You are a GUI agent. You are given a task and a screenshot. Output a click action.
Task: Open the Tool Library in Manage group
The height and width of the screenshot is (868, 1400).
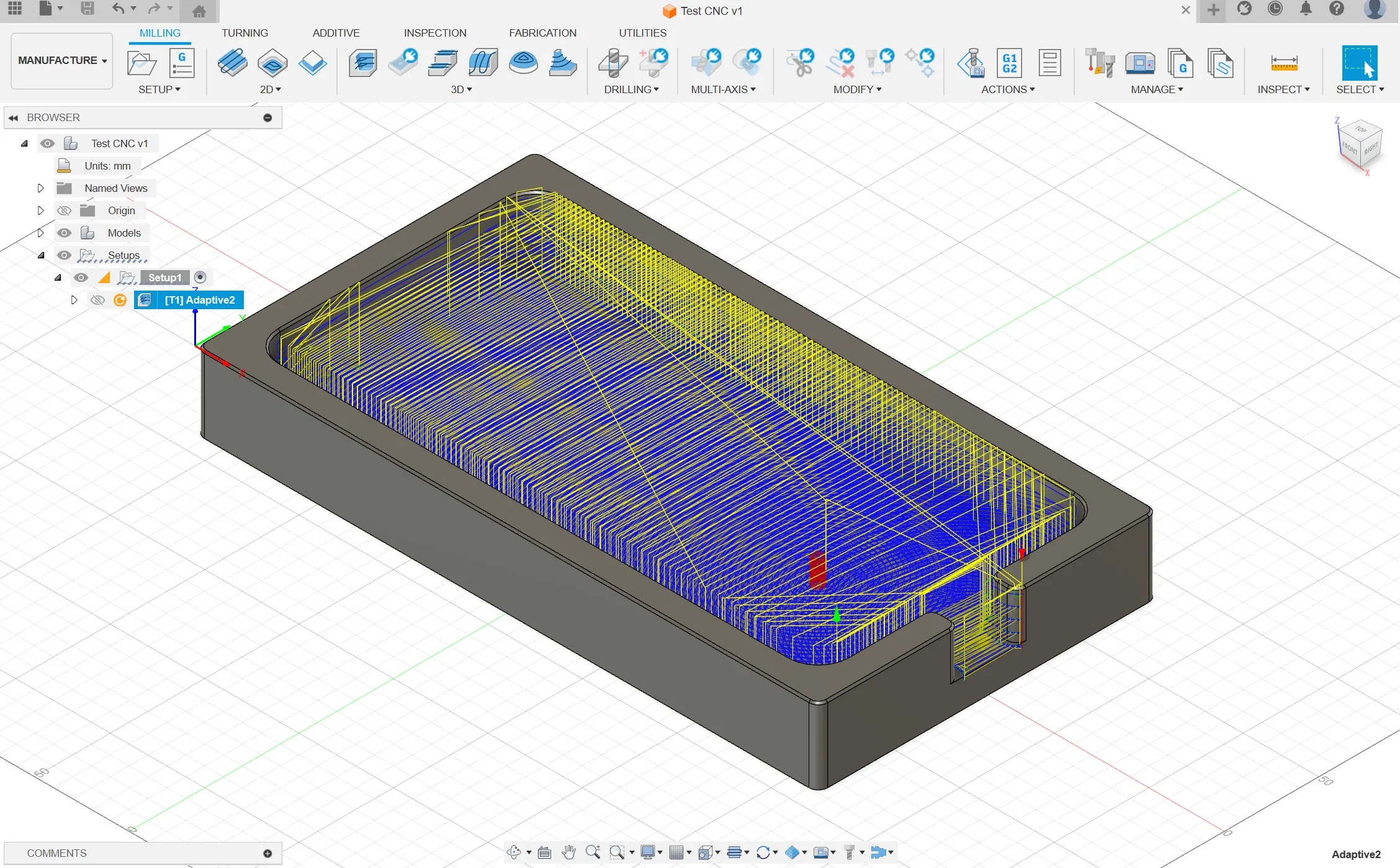tap(1100, 62)
